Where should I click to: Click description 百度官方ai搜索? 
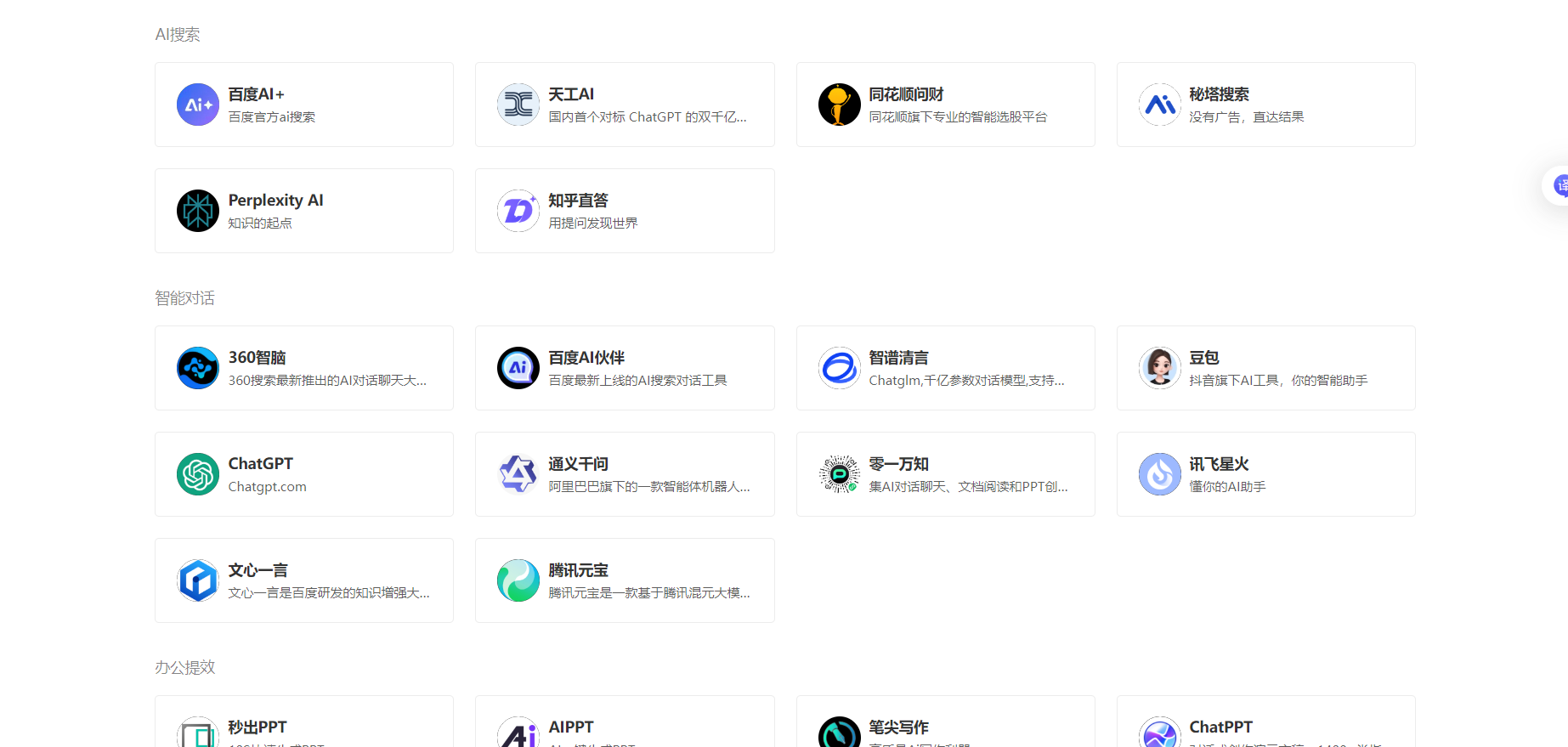(x=271, y=117)
